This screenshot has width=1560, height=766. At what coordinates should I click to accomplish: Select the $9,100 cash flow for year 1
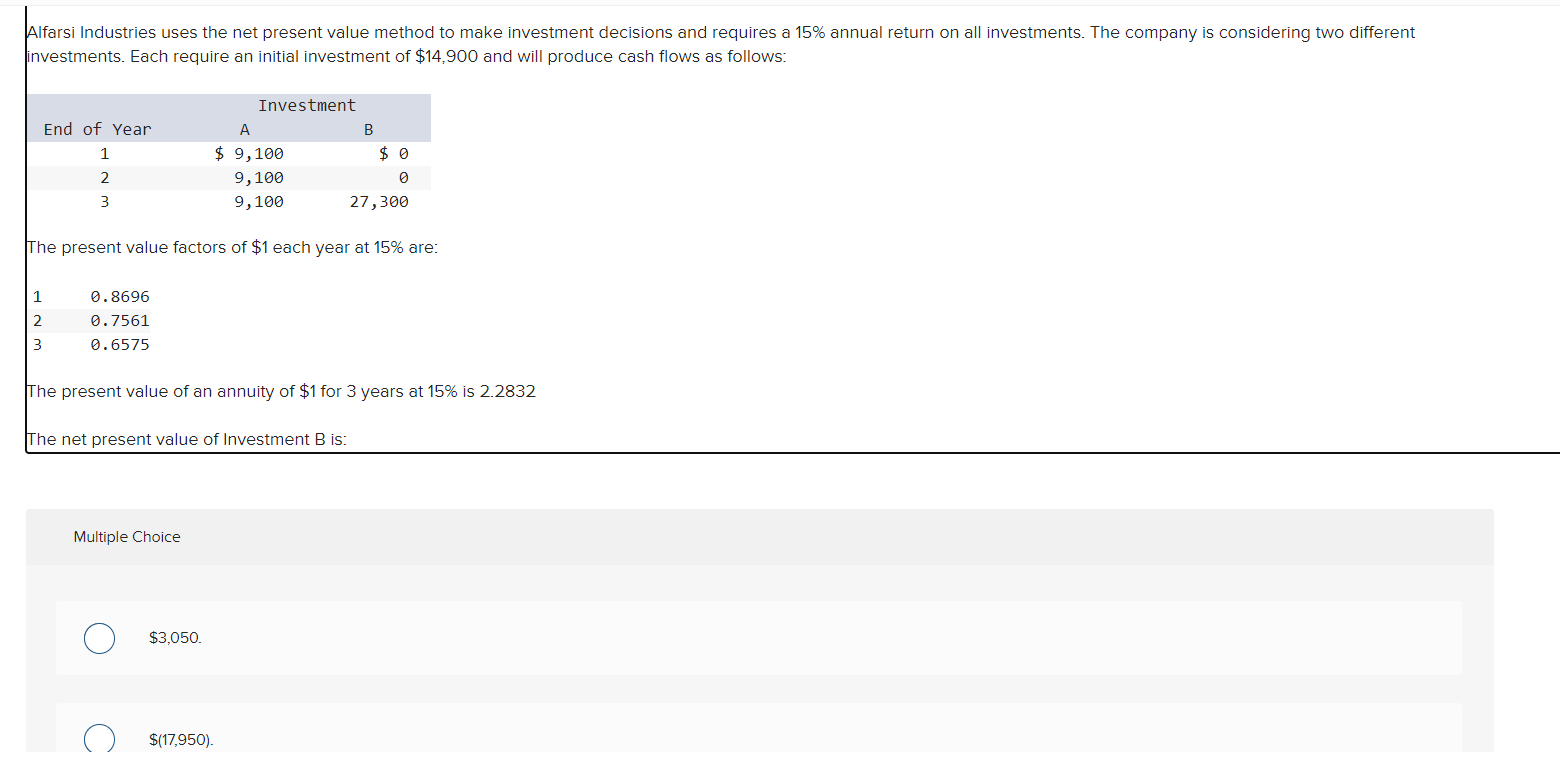[248, 153]
